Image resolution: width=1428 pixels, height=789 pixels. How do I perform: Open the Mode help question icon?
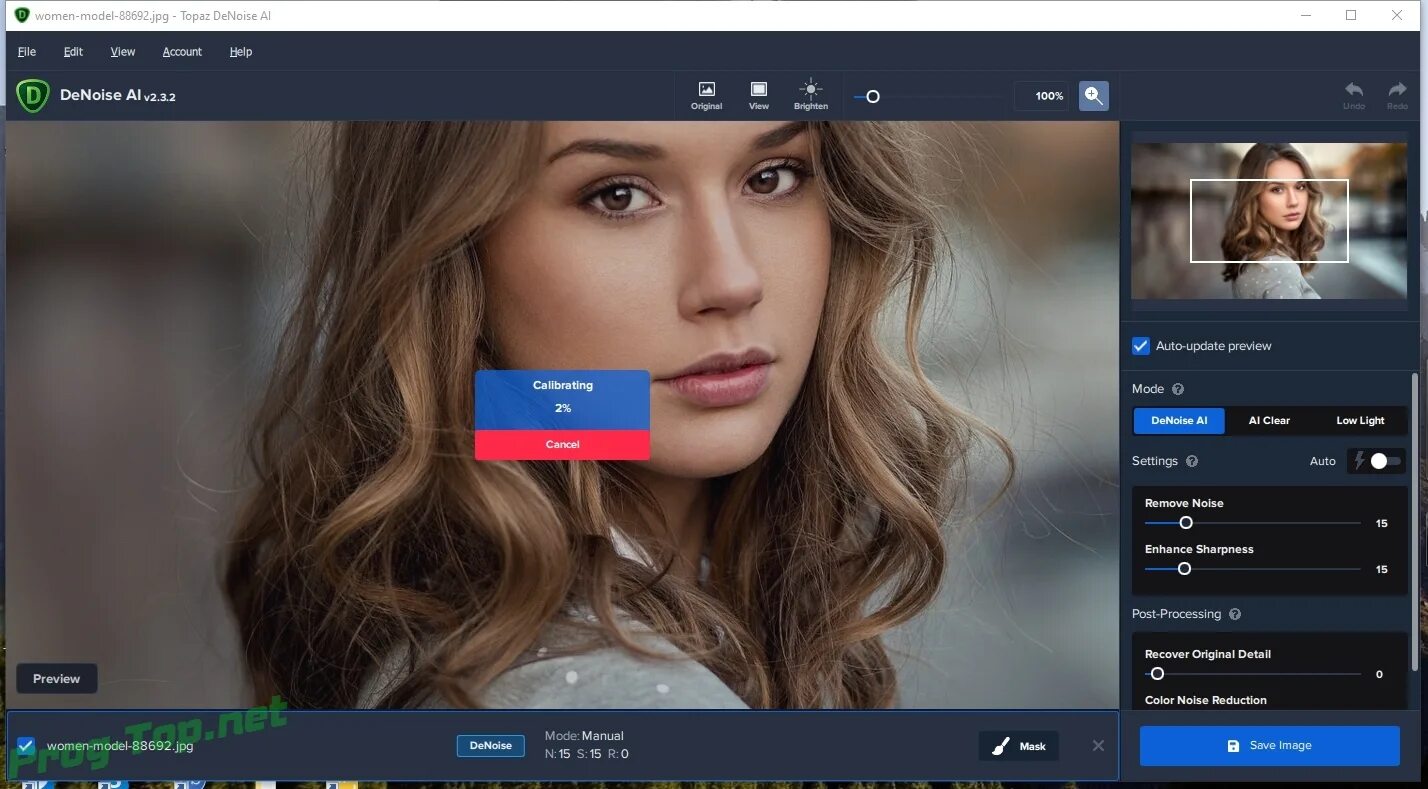1177,389
